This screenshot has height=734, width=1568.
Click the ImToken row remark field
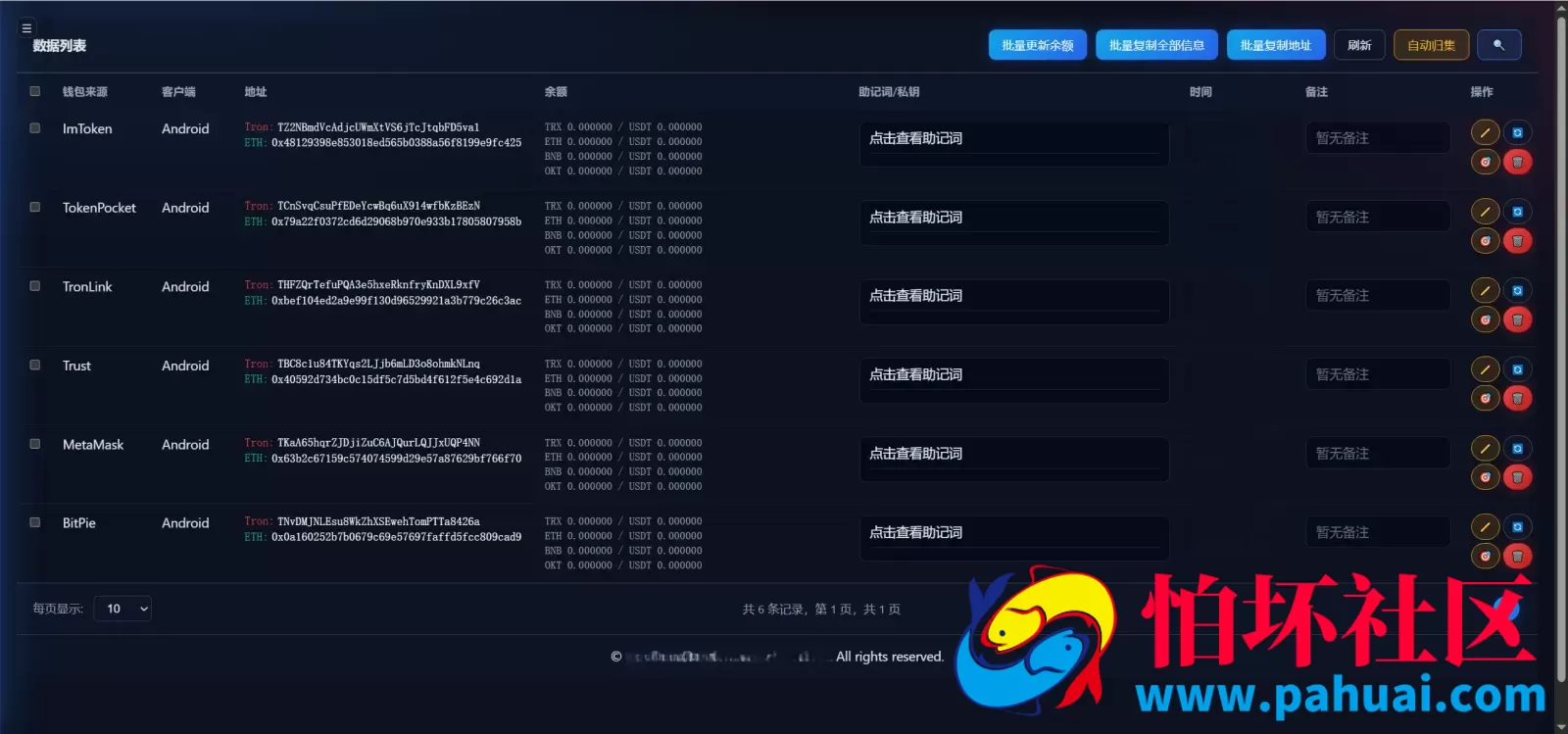(1378, 138)
